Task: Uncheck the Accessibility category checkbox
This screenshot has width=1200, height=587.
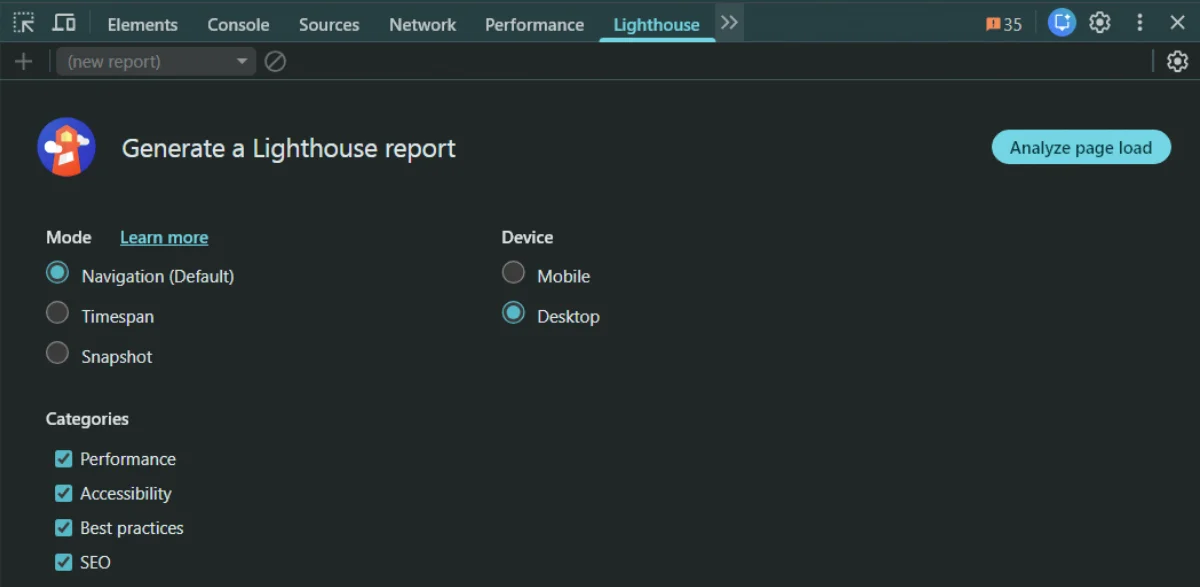Action: click(64, 493)
